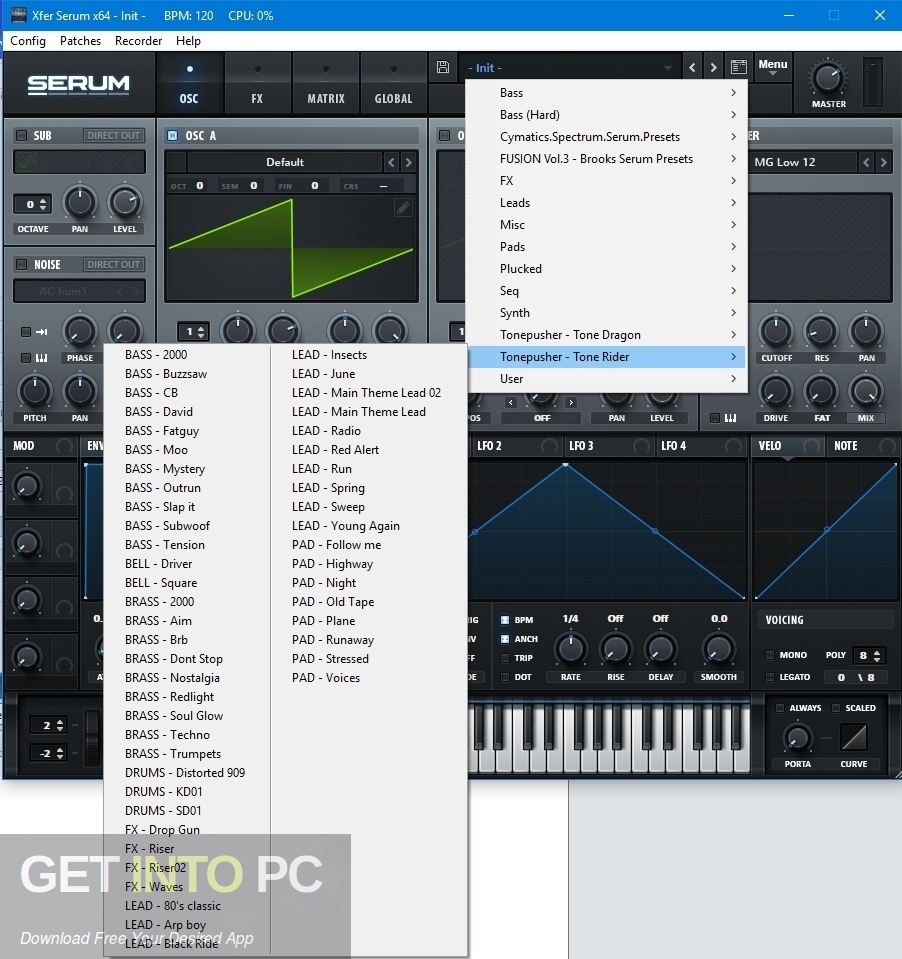902x959 pixels.
Task: Enable the SUB oscillator checkbox
Action: click(x=21, y=135)
